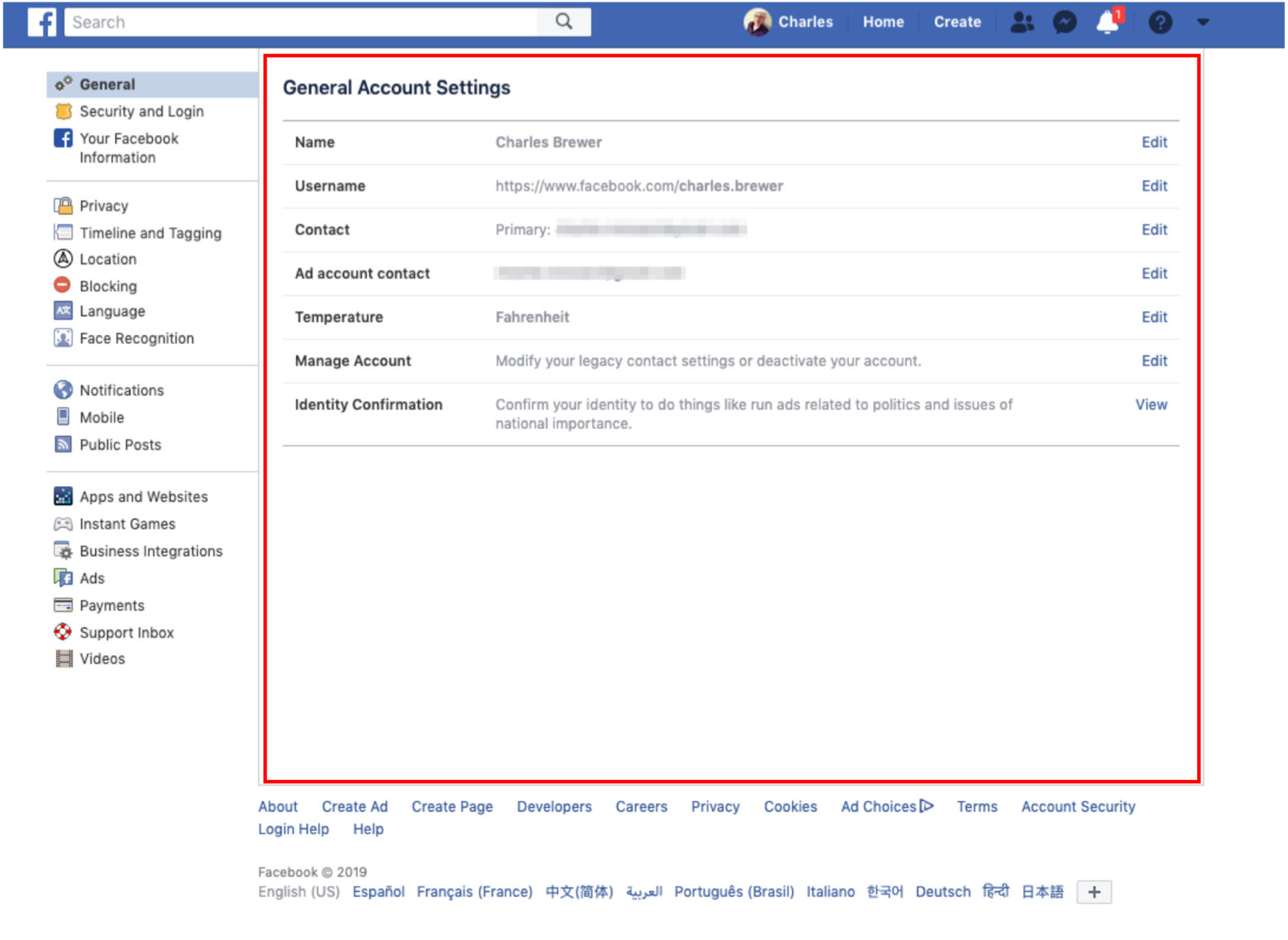Click the plus button for more languages

pos(1094,892)
